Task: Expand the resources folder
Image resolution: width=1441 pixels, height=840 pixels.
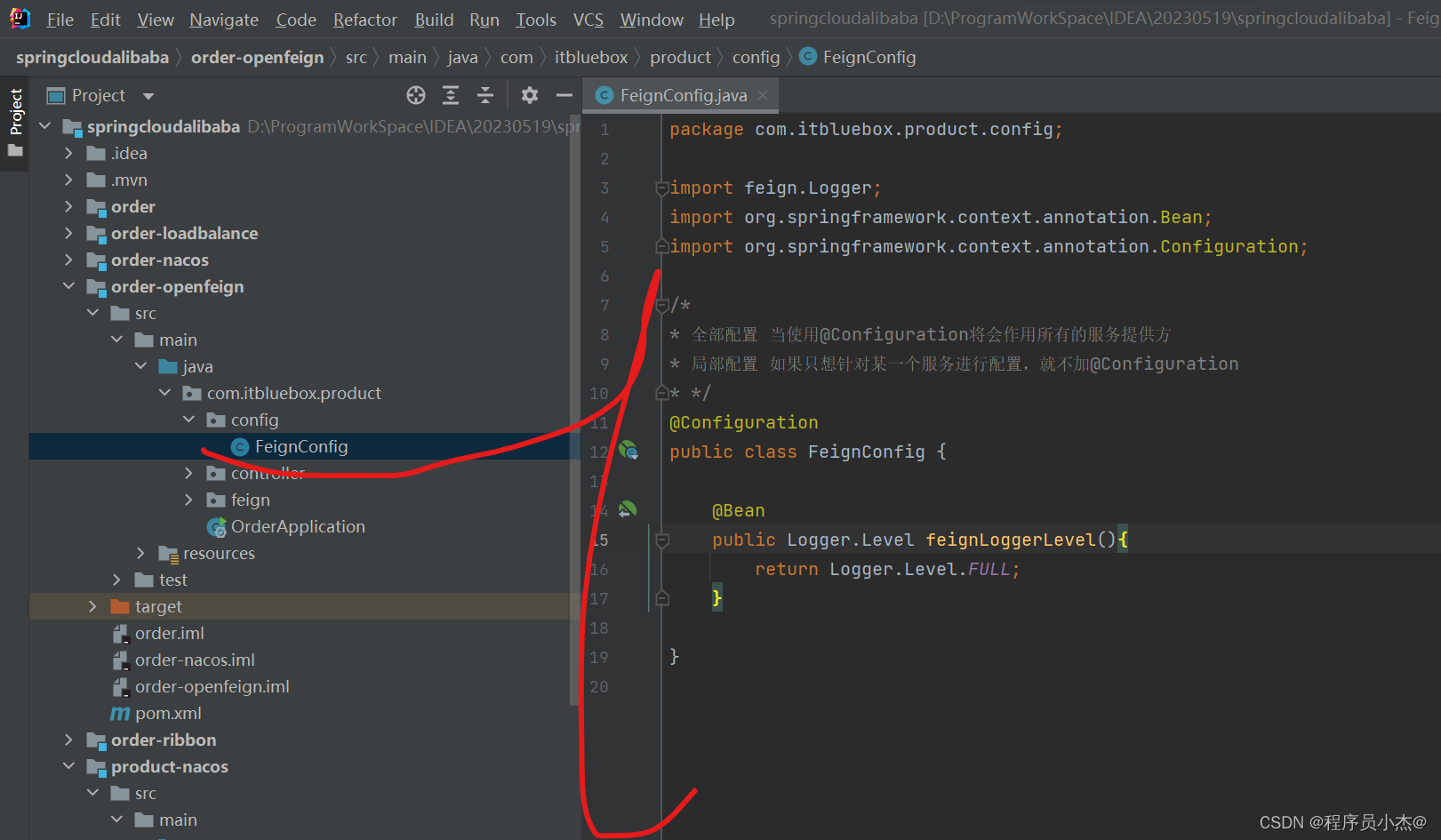Action: (x=140, y=553)
